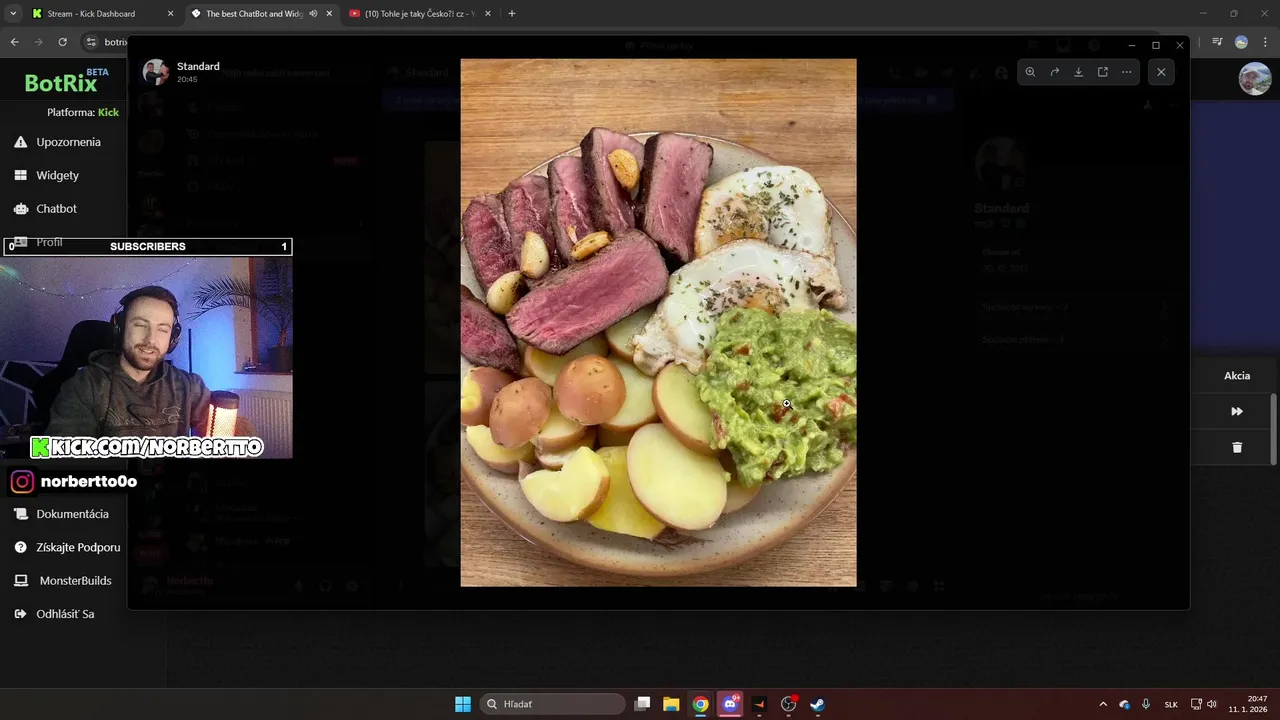Click the Upozornenia warning icon
Viewport: 1280px width, 720px height.
(20, 142)
